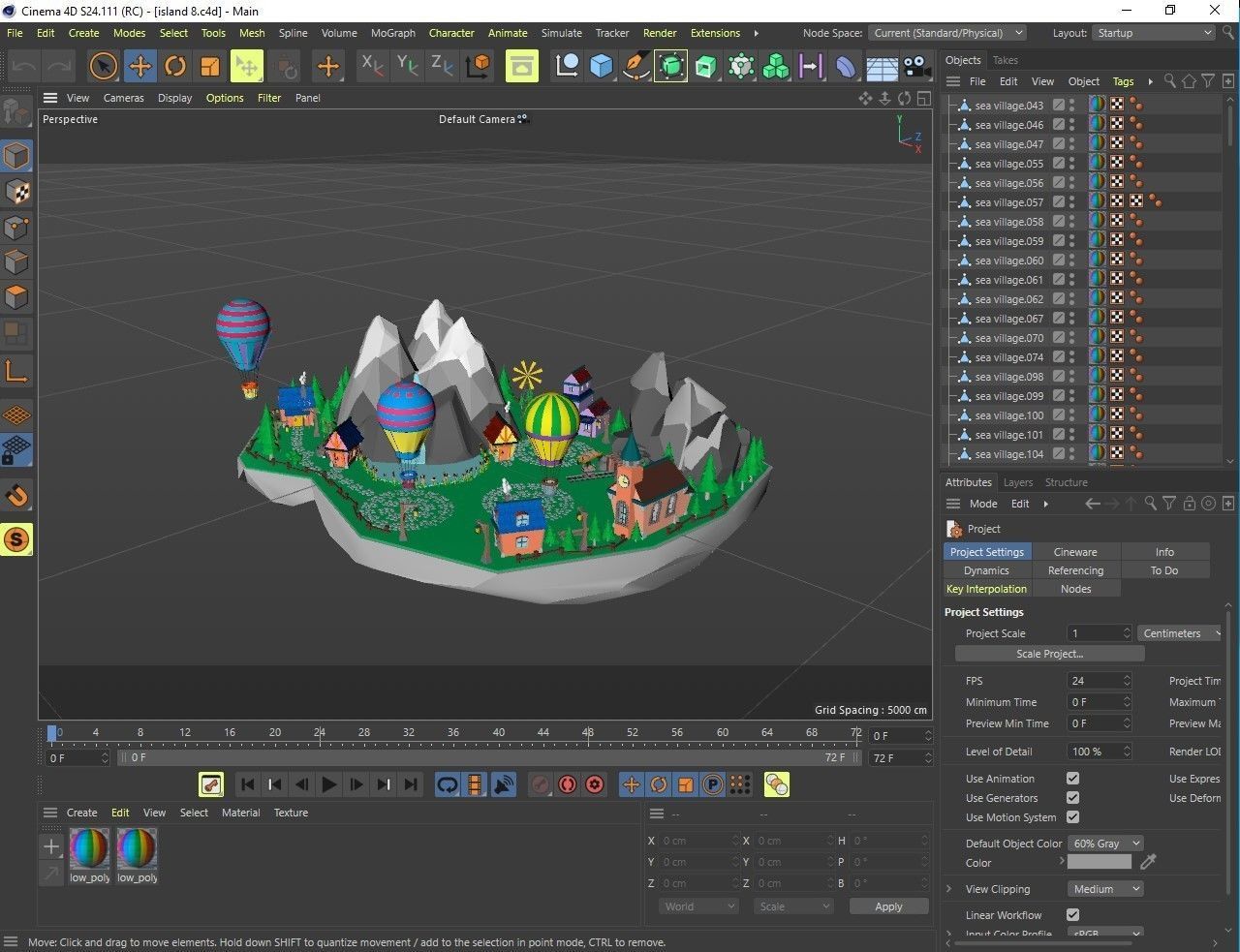Viewport: 1240px width, 952px height.
Task: Toggle Linear Workflow checkbox
Action: click(1072, 915)
